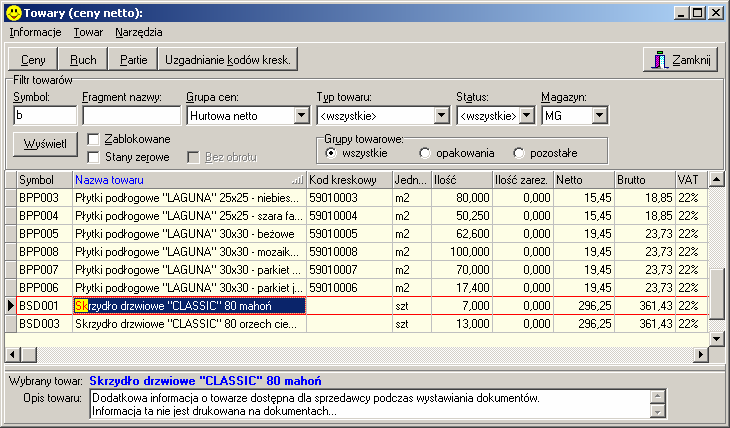
Task: Click the smiley face window icon
Action: (14, 13)
